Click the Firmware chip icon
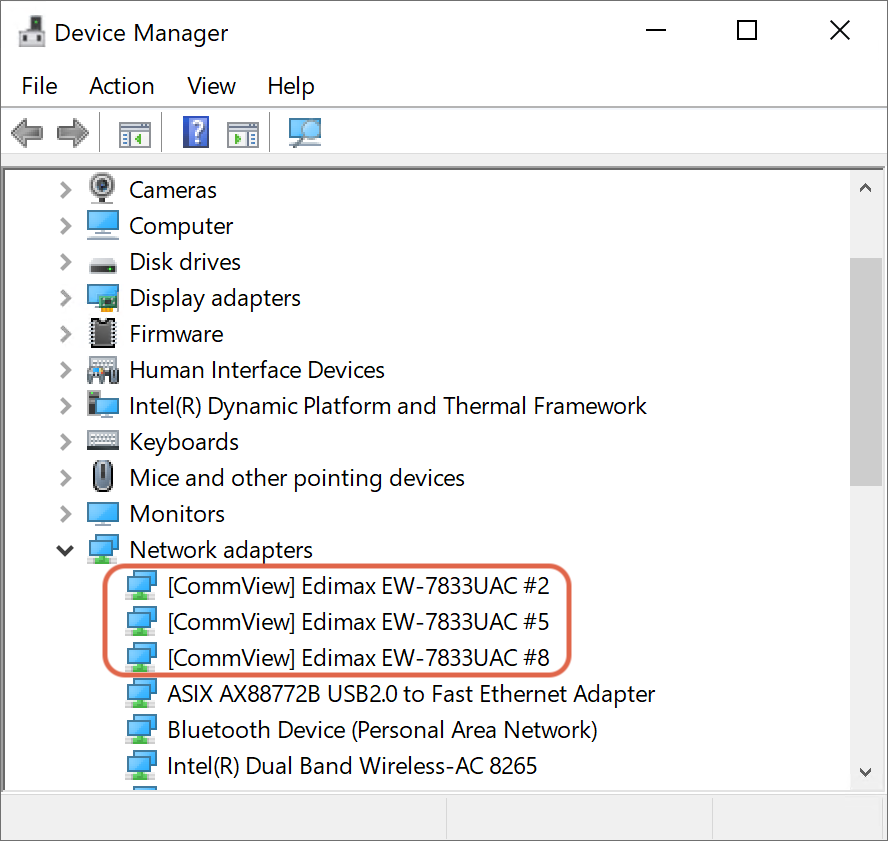This screenshot has height=841, width=888. (103, 333)
